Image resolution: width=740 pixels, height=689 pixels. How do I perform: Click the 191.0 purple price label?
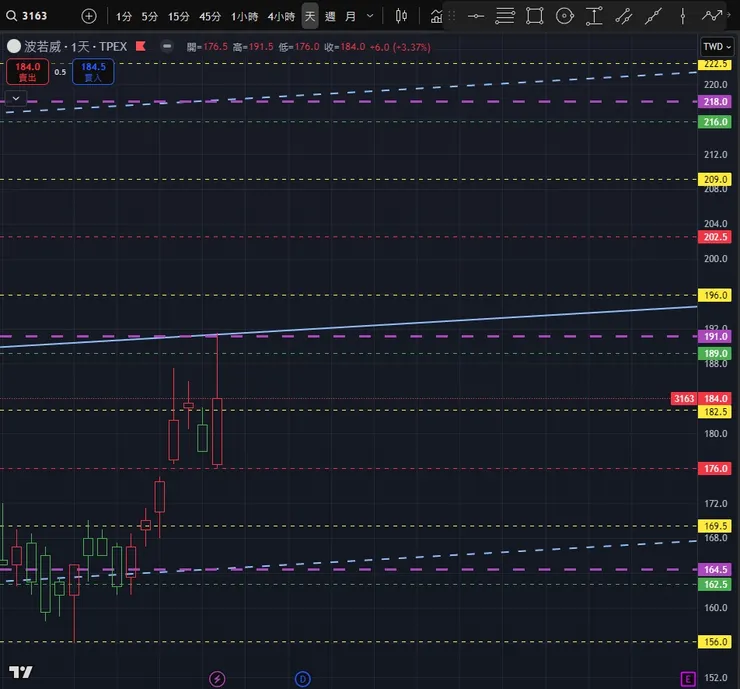click(x=715, y=336)
